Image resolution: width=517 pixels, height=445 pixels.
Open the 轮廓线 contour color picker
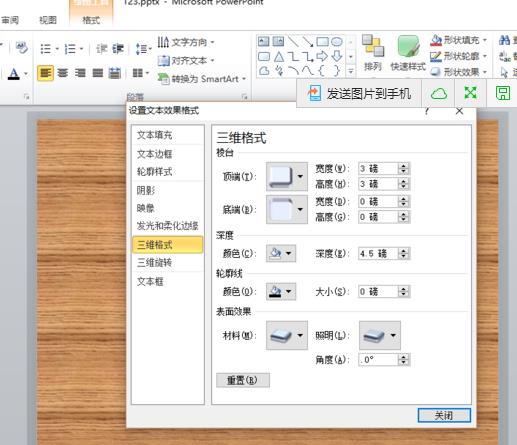tap(281, 292)
